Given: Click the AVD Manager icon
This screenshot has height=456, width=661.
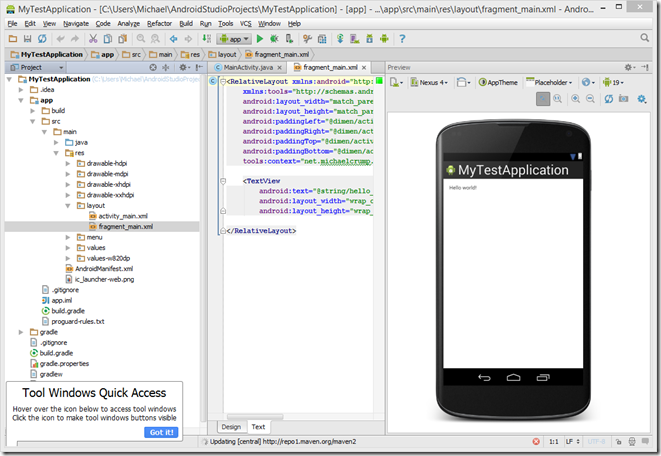Looking at the screenshot, I should click(x=355, y=39).
